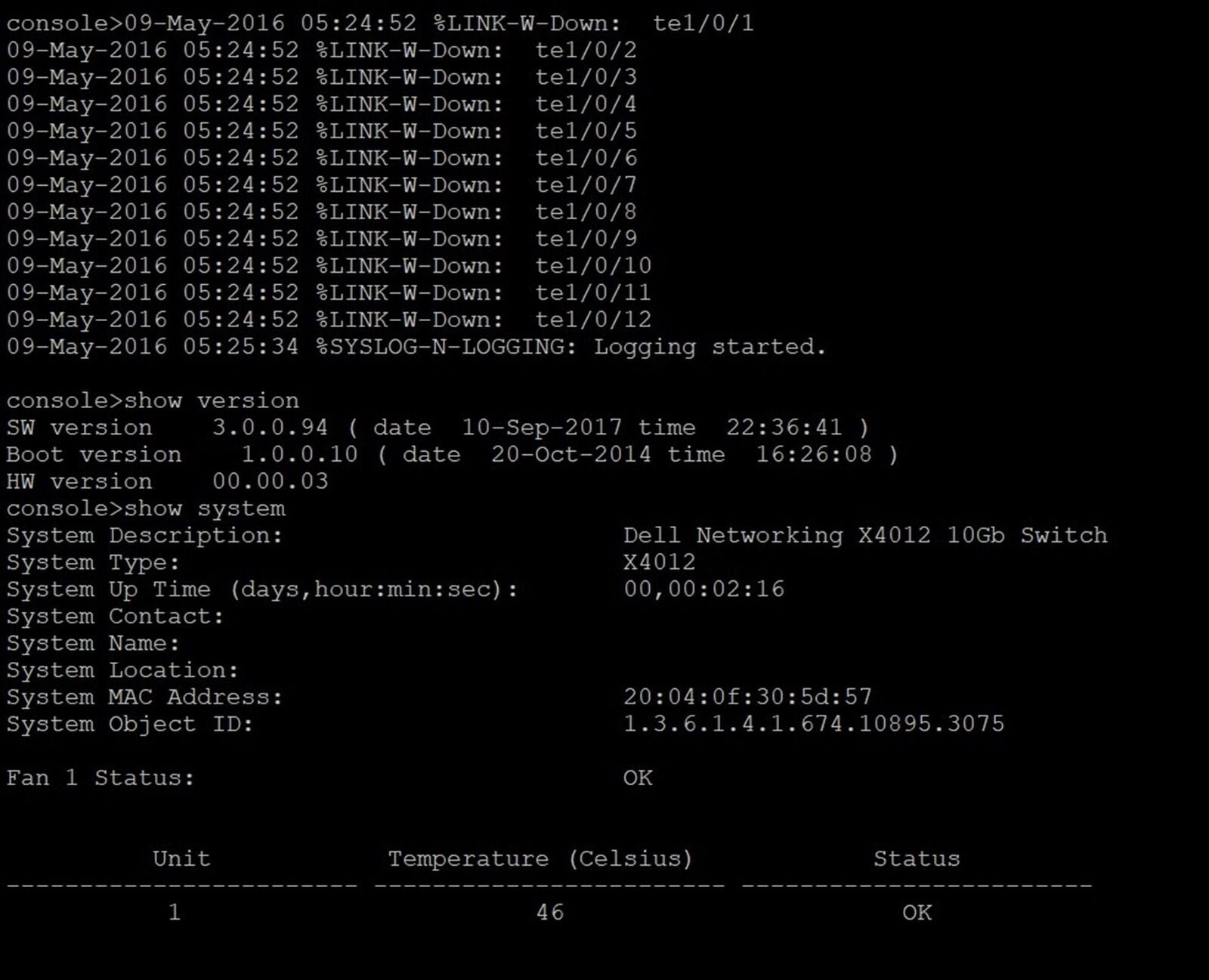Click the 'show version' command line
The height and width of the screenshot is (980, 1209).
pos(153,401)
